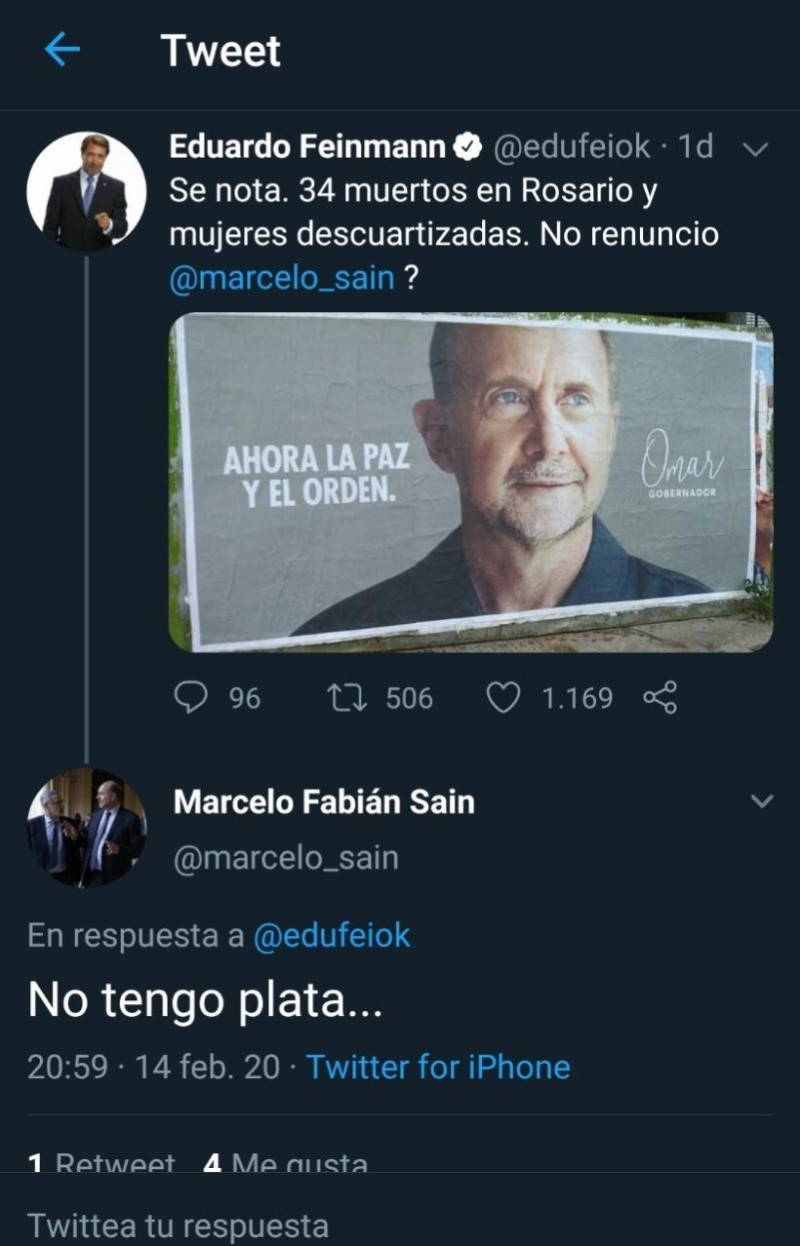Expand options chevron on Sain's reply
The width and height of the screenshot is (800, 1246).
(x=762, y=801)
